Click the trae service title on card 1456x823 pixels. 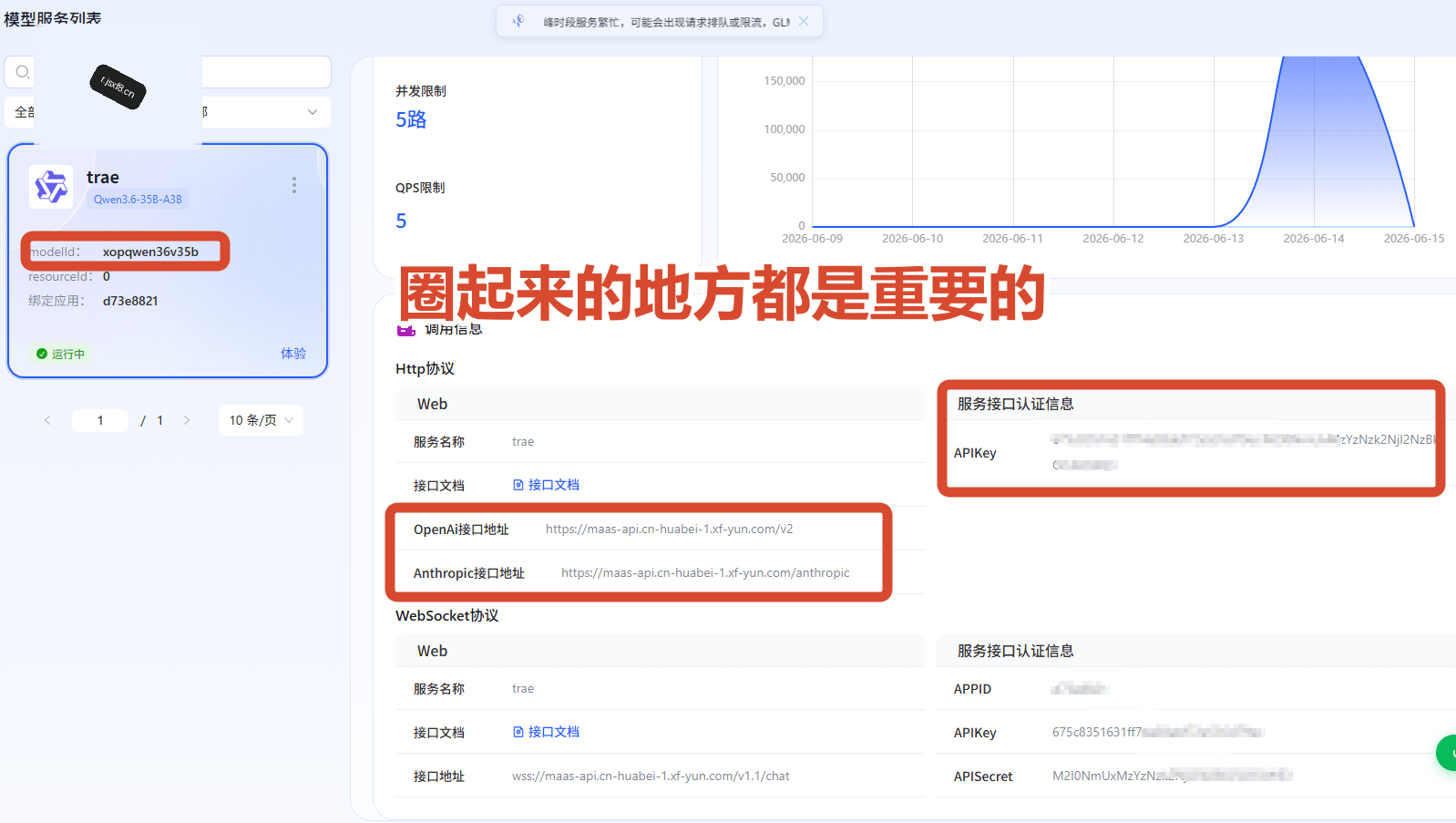coord(103,177)
